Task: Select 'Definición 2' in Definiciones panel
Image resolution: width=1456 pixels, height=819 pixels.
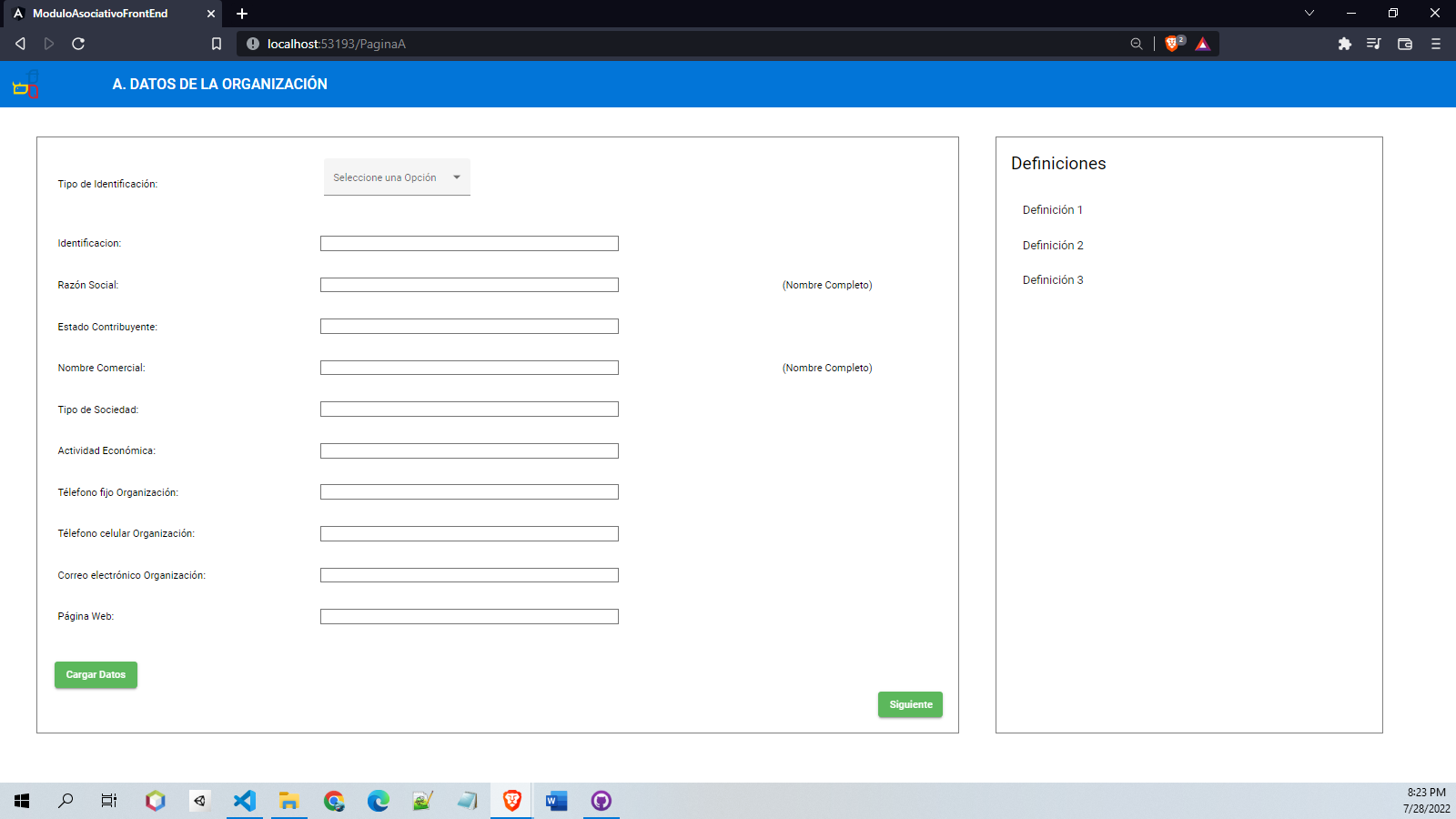Action: click(x=1053, y=246)
